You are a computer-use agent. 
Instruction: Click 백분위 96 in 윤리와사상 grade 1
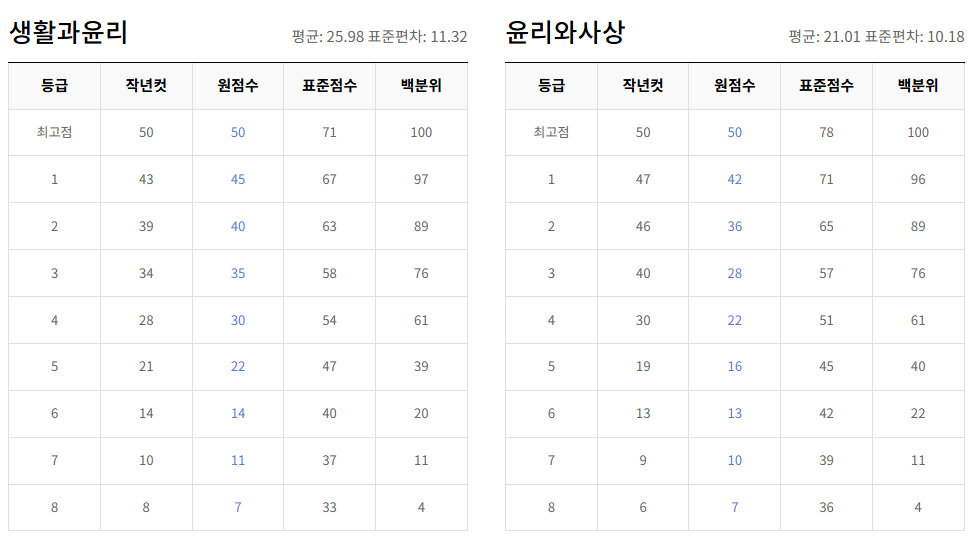(918, 179)
